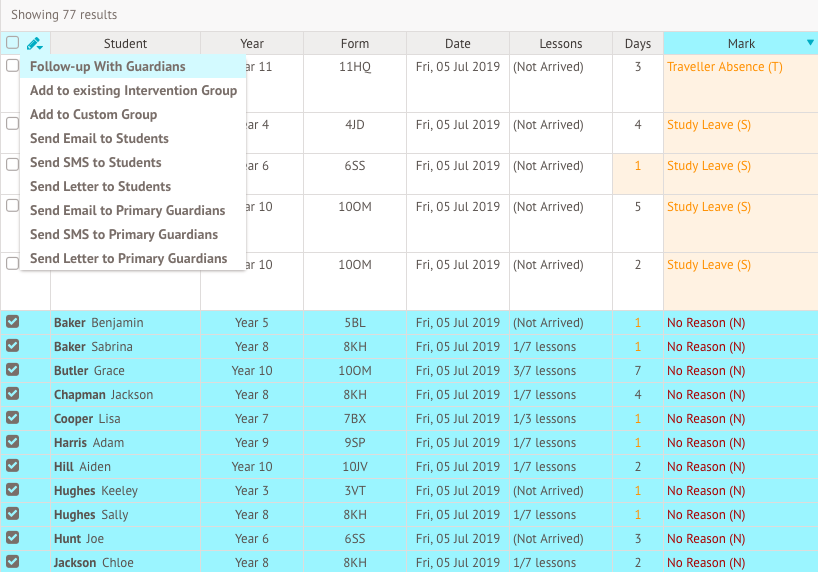The image size is (818, 572).
Task: Sort by the Student column header
Action: (x=125, y=44)
